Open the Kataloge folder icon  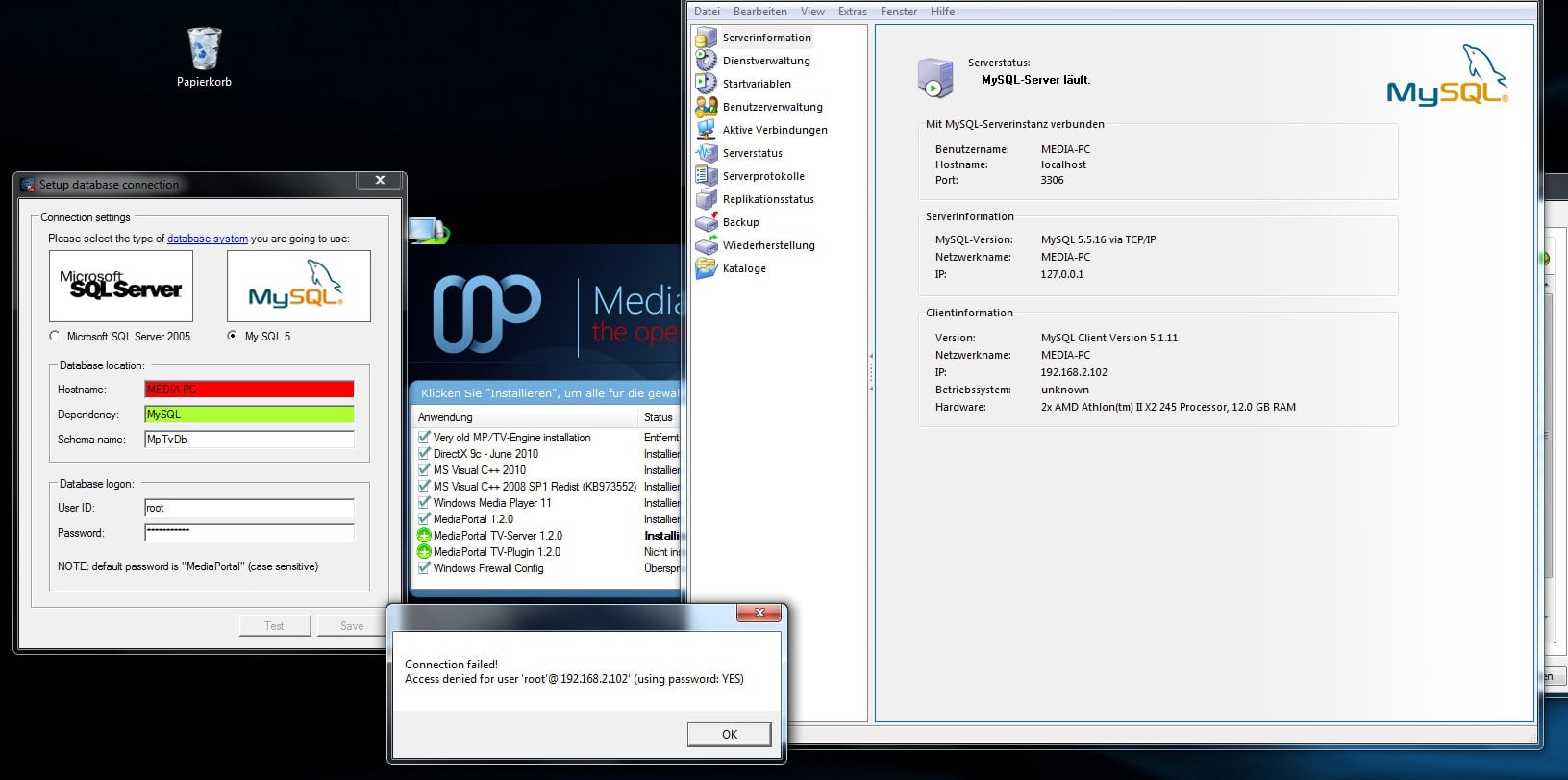point(706,268)
